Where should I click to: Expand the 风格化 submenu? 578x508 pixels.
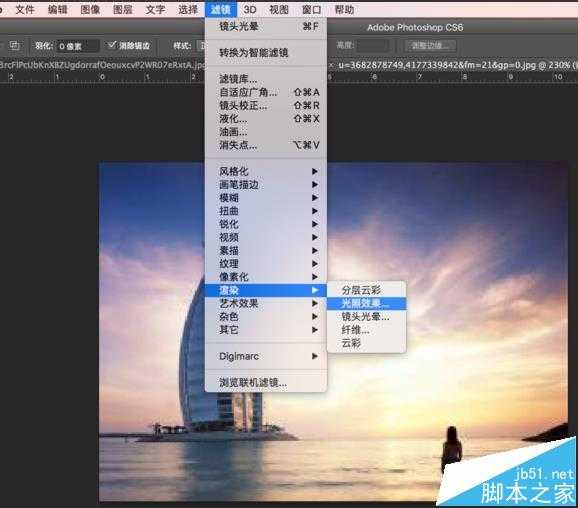point(266,171)
